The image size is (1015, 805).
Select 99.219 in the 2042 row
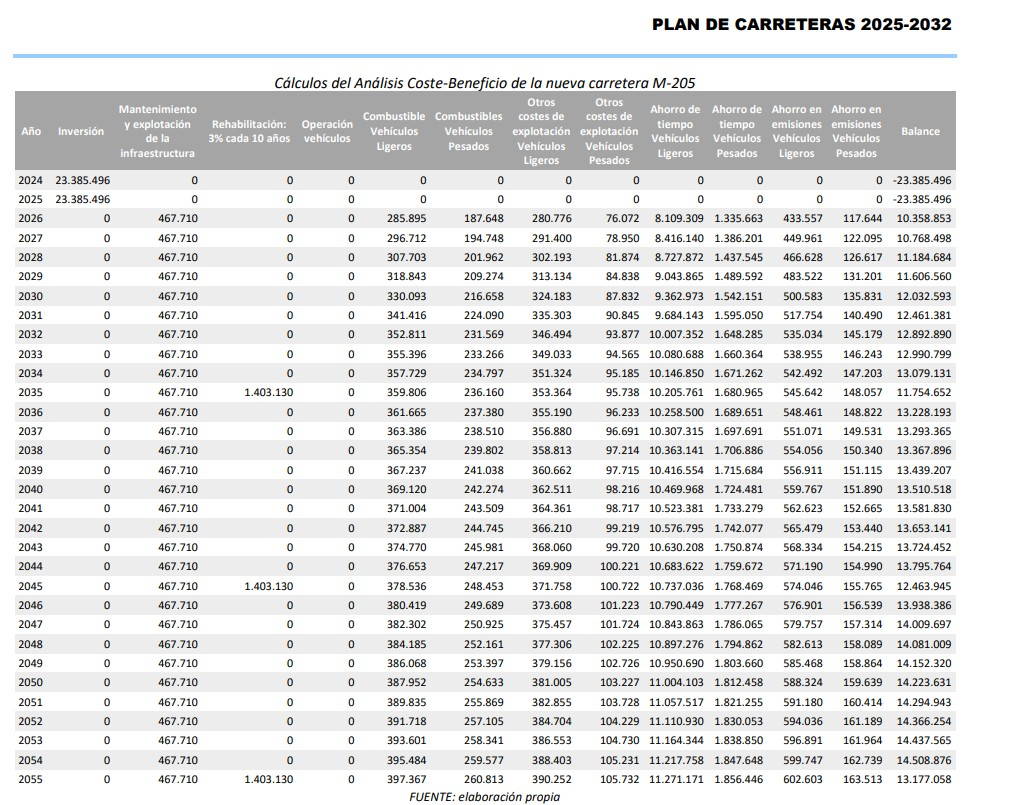tap(622, 528)
